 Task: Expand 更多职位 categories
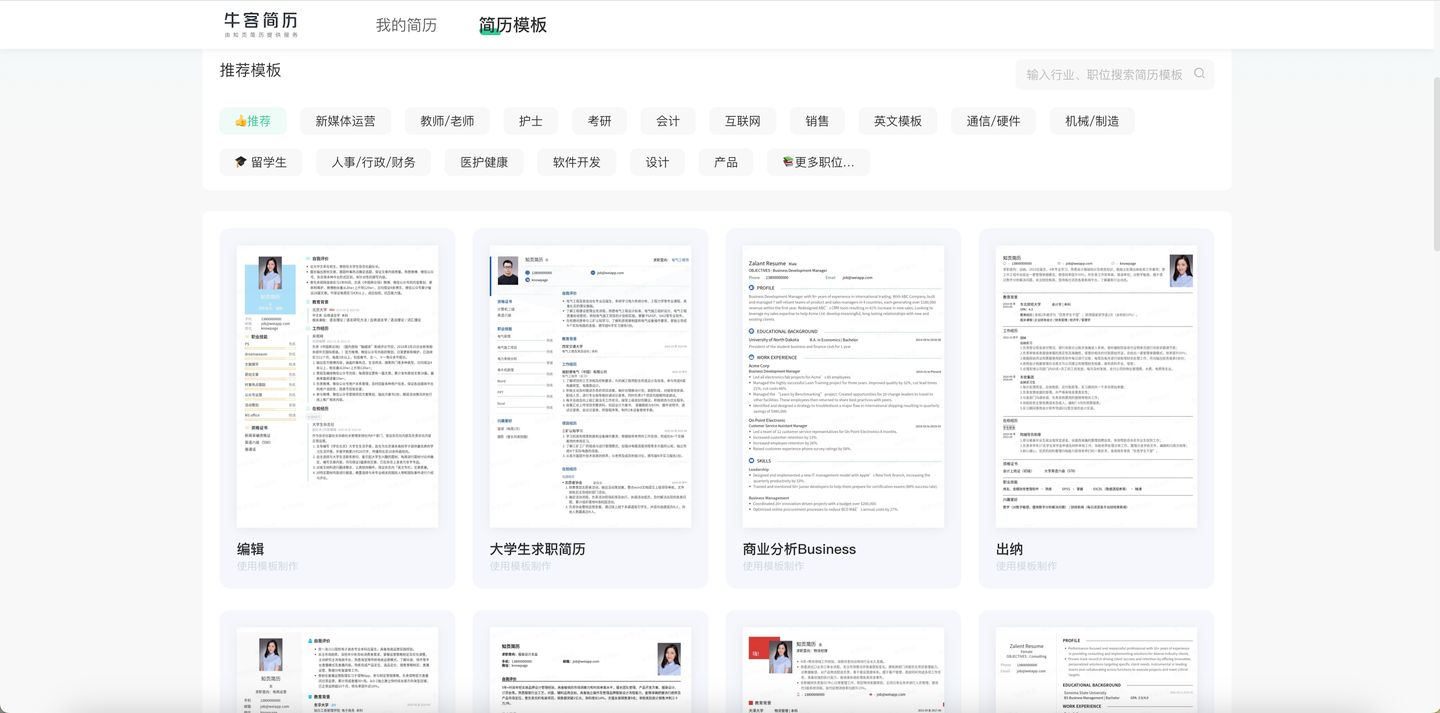pyautogui.click(x=819, y=162)
